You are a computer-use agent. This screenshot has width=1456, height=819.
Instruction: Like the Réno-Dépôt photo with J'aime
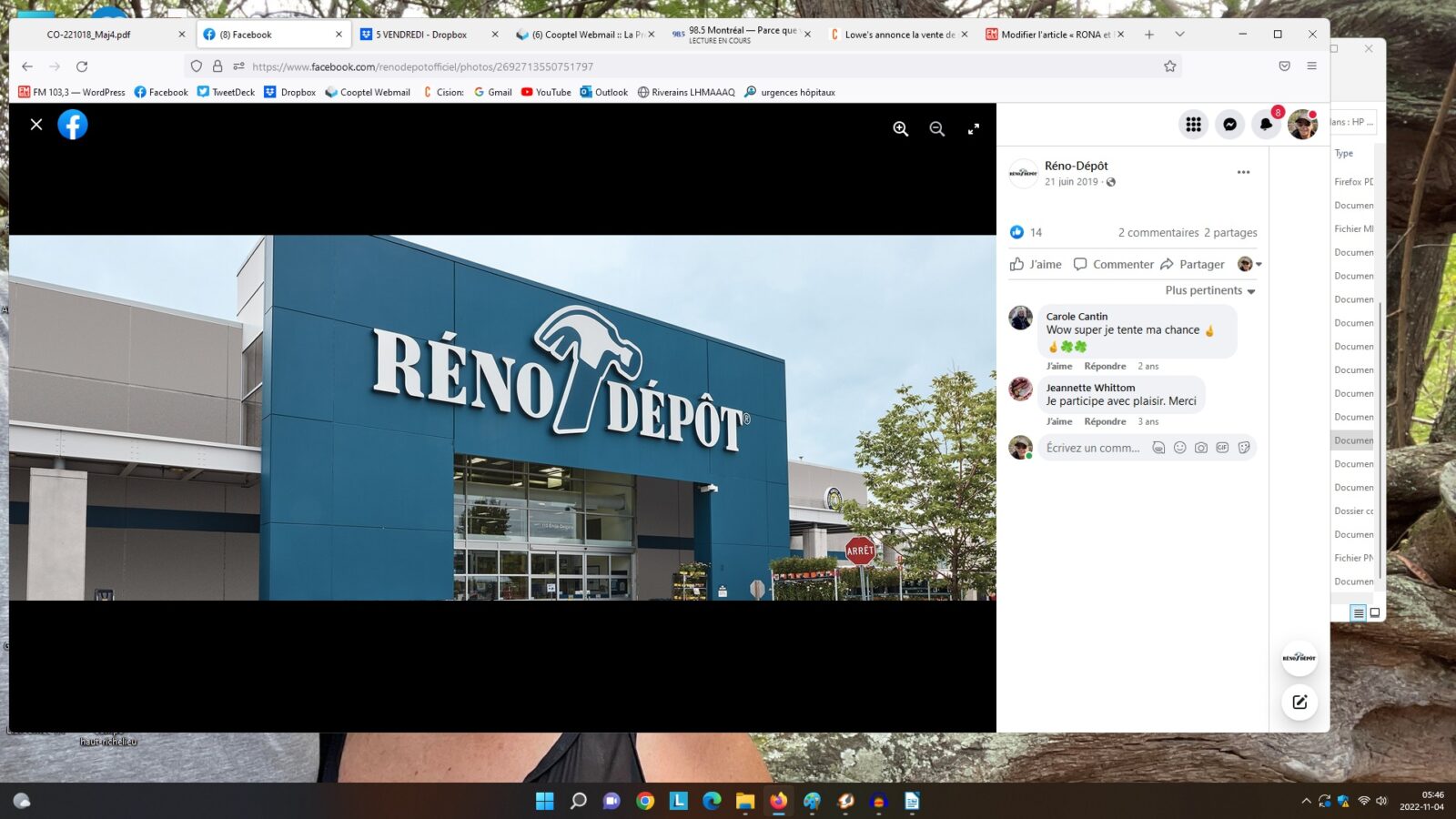(x=1036, y=265)
